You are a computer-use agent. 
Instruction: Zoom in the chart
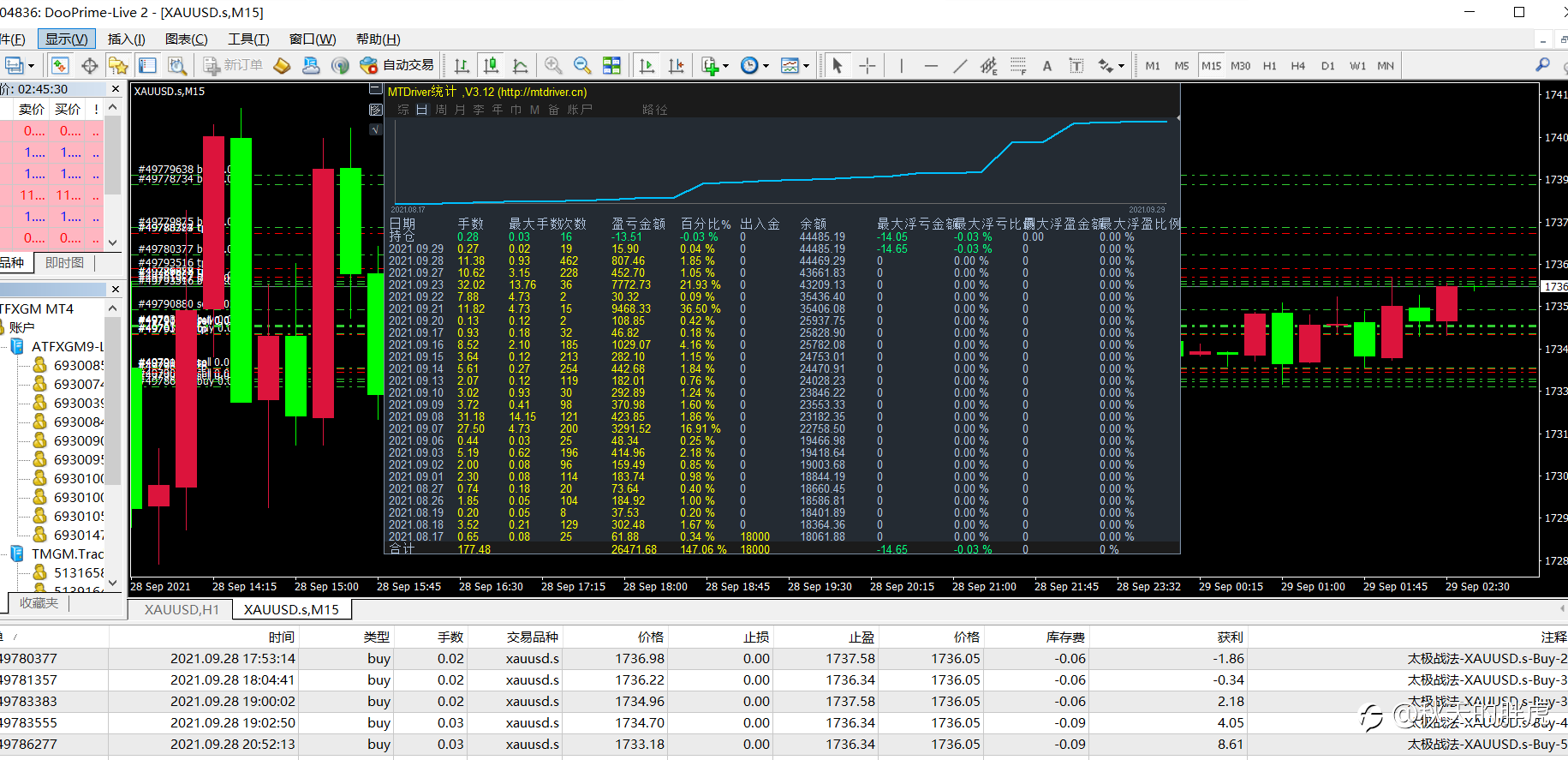point(553,65)
